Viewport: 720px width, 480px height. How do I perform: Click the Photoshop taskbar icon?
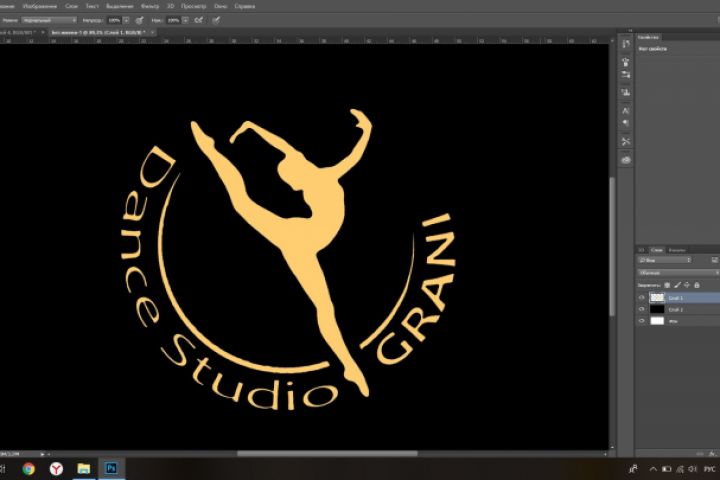(x=111, y=469)
